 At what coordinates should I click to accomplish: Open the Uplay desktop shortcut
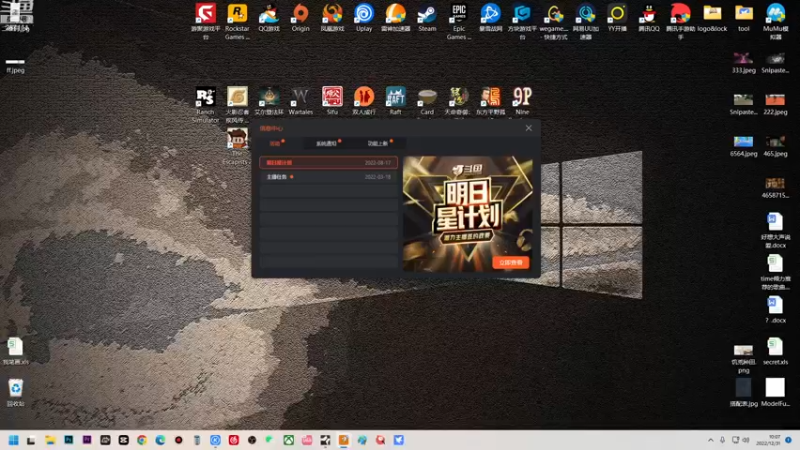pos(364,18)
